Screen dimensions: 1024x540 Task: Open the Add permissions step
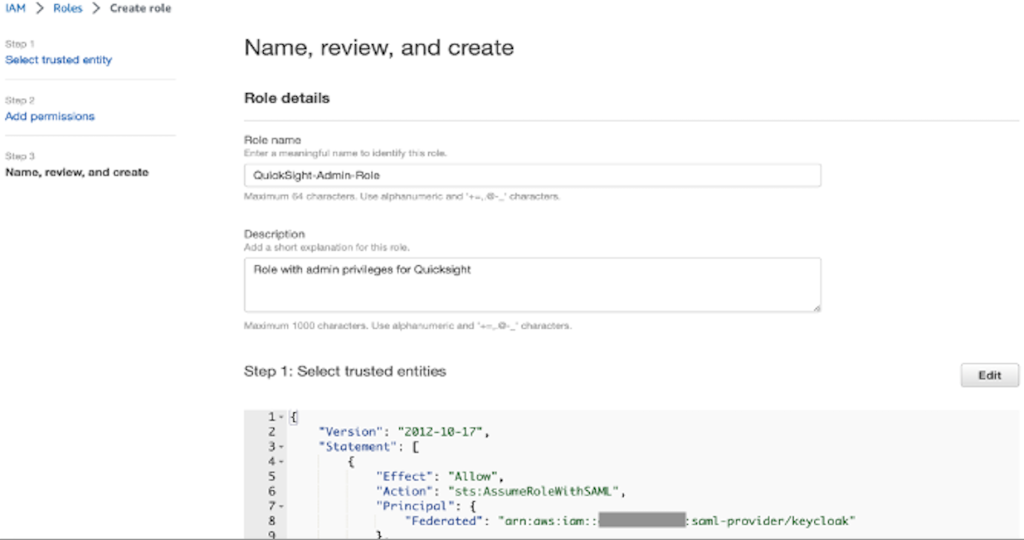[x=50, y=116]
